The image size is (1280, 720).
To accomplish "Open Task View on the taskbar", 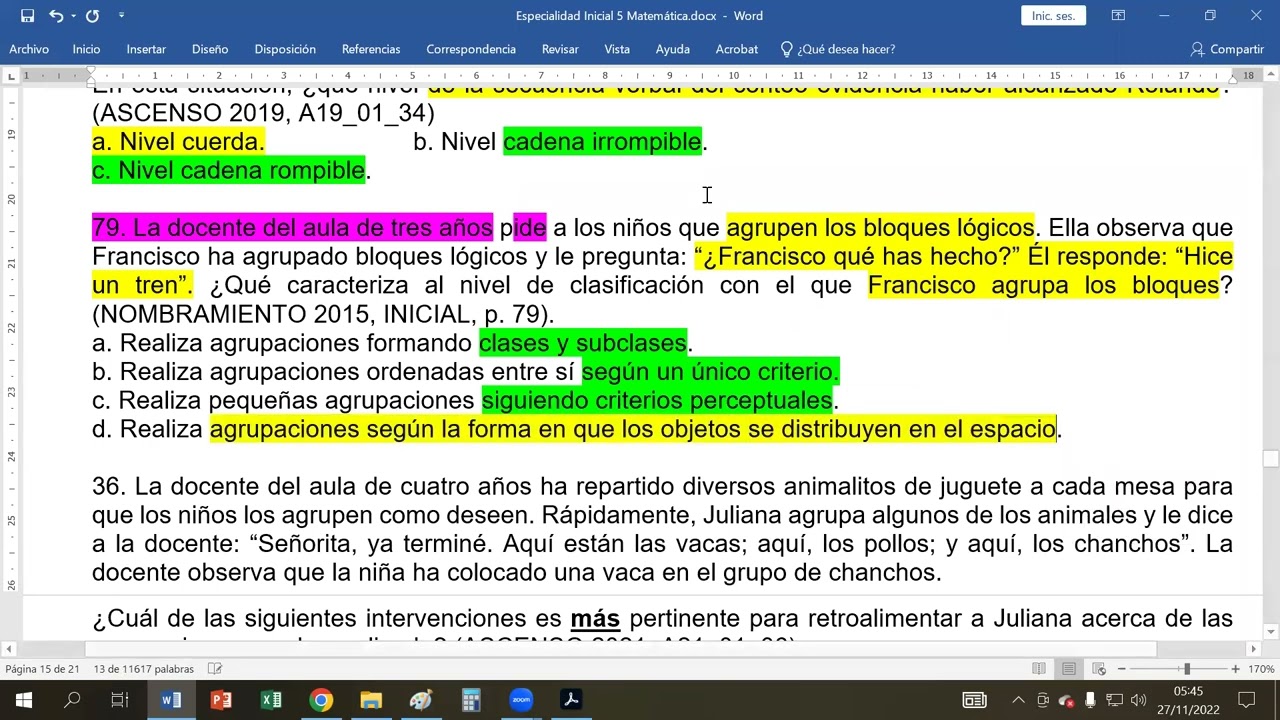I will tap(120, 700).
